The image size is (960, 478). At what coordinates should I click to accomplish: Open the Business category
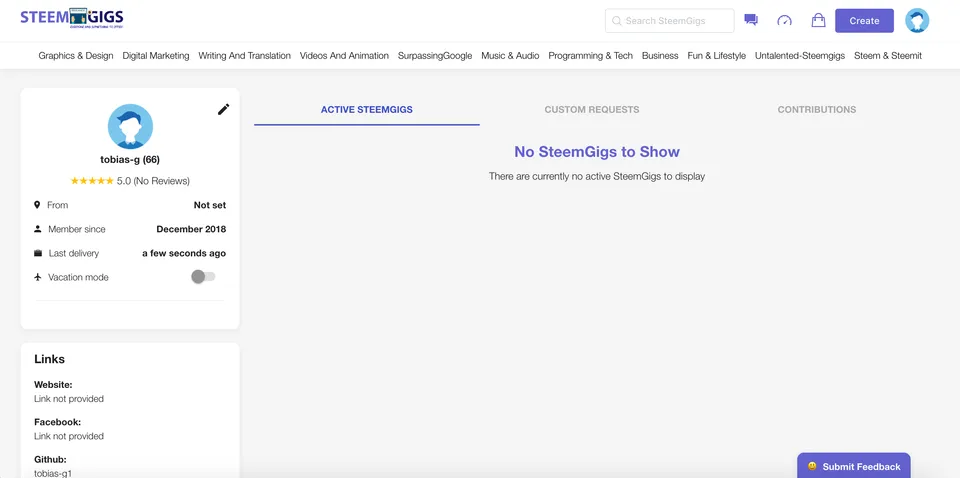[660, 56]
